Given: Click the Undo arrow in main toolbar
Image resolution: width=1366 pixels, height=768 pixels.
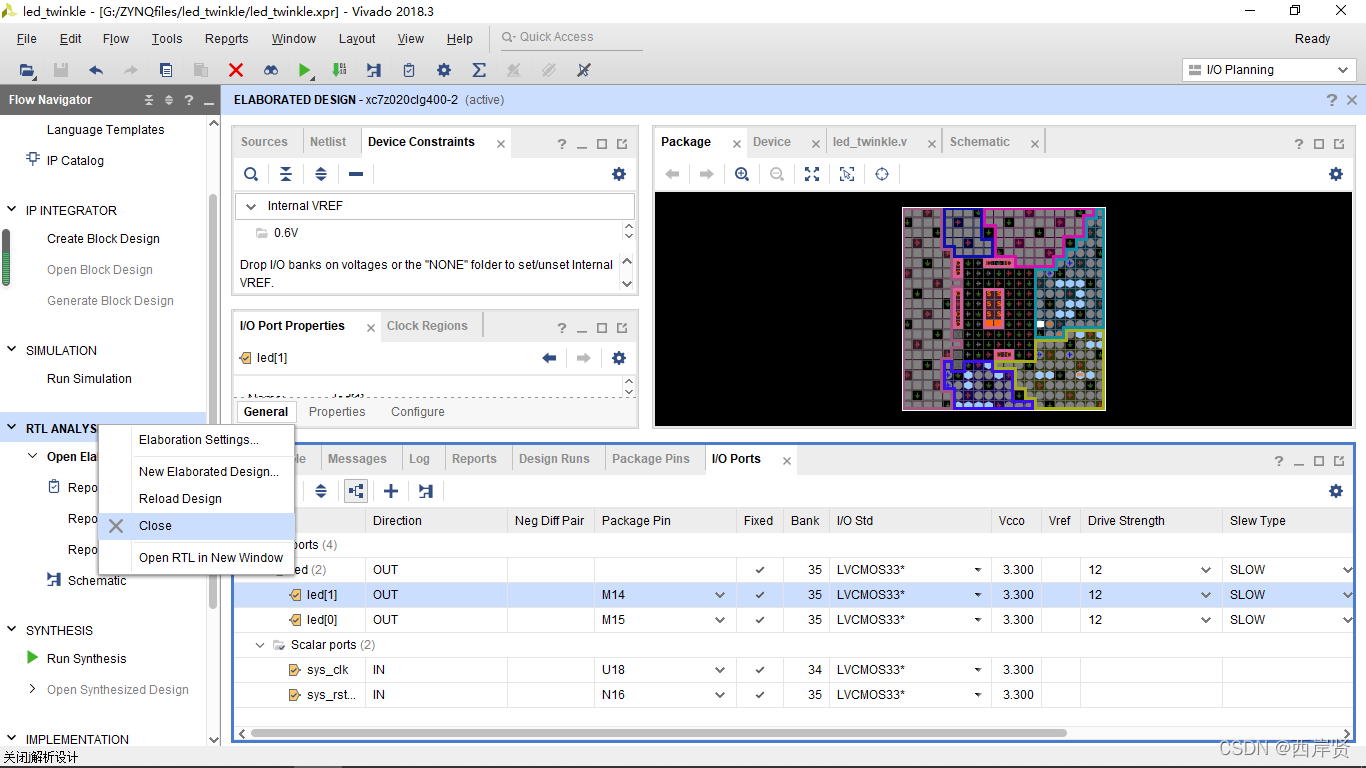Looking at the screenshot, I should click(x=96, y=70).
